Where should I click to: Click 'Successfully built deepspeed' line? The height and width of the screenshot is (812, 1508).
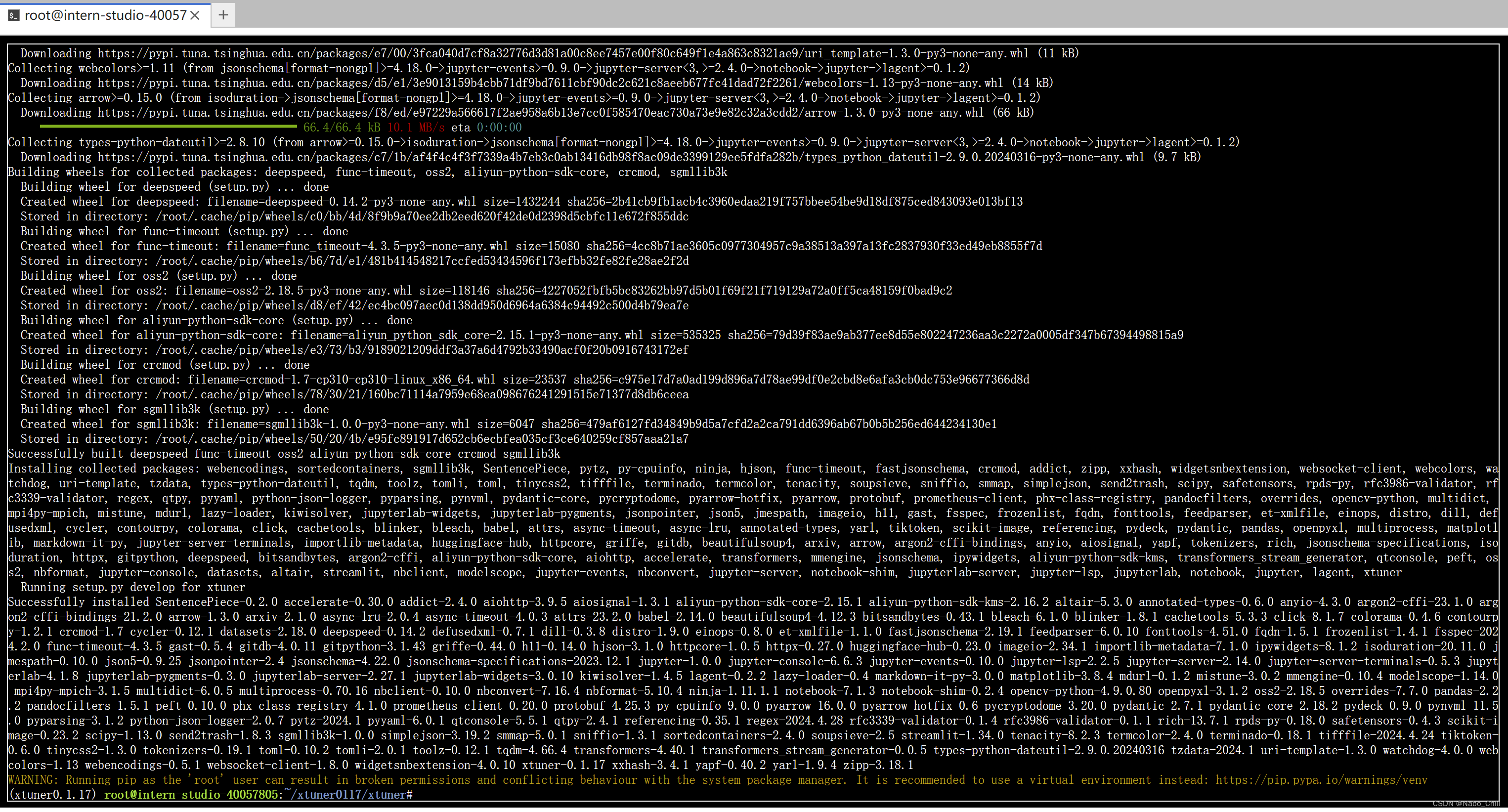click(283, 454)
